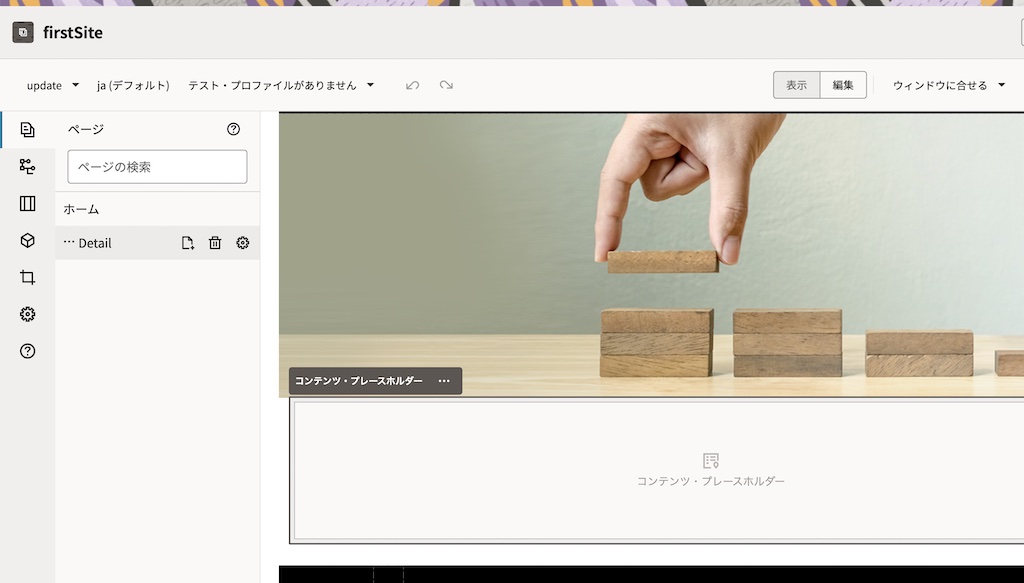Select the crop icon in sidebar
Image resolution: width=1024 pixels, height=583 pixels.
27,278
